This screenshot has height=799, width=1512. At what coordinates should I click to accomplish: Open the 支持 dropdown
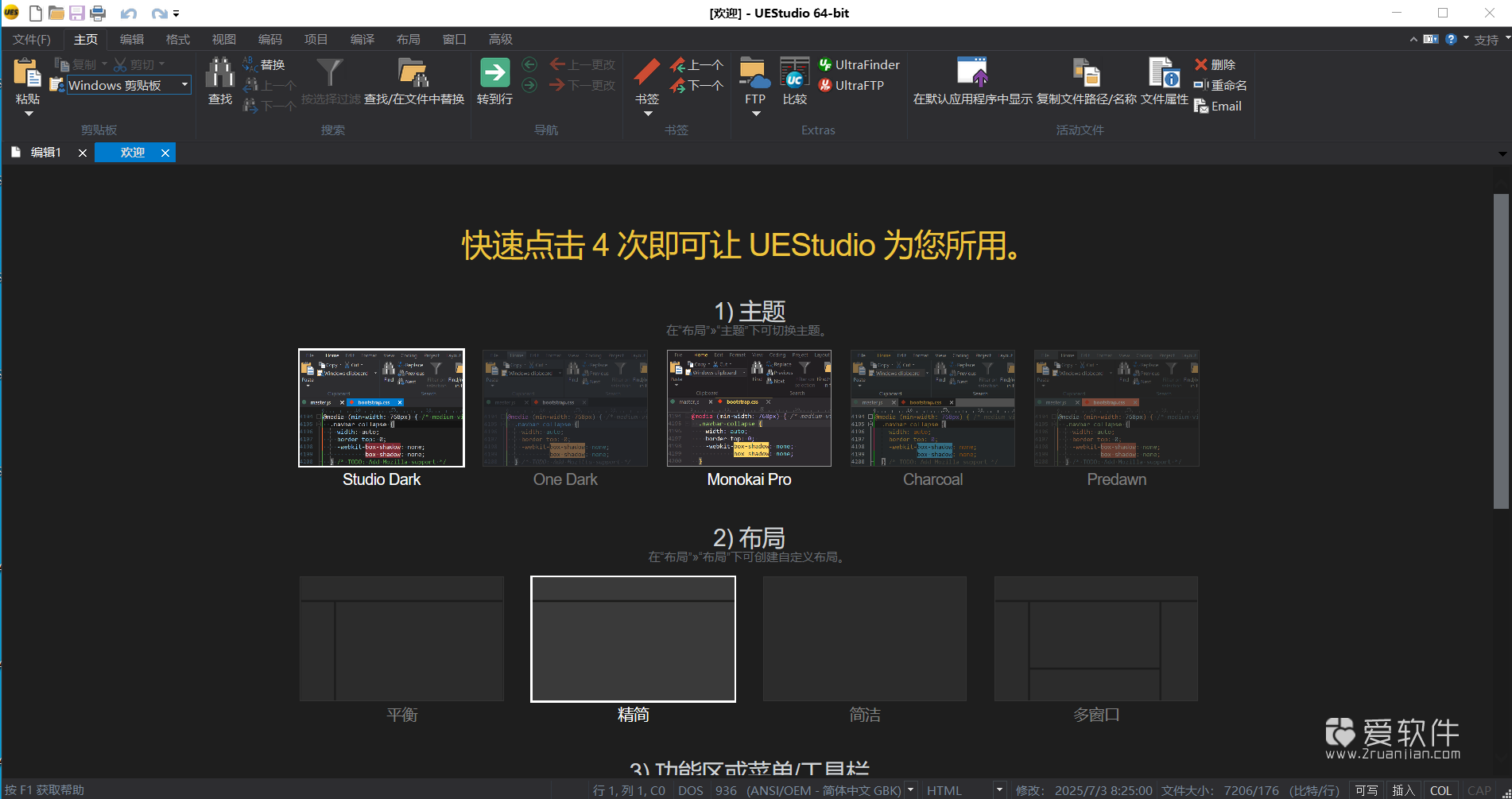coord(1491,40)
